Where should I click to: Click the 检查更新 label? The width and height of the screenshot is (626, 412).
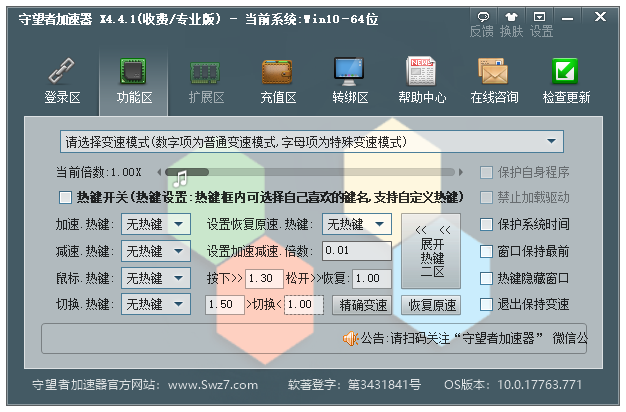(x=566, y=97)
